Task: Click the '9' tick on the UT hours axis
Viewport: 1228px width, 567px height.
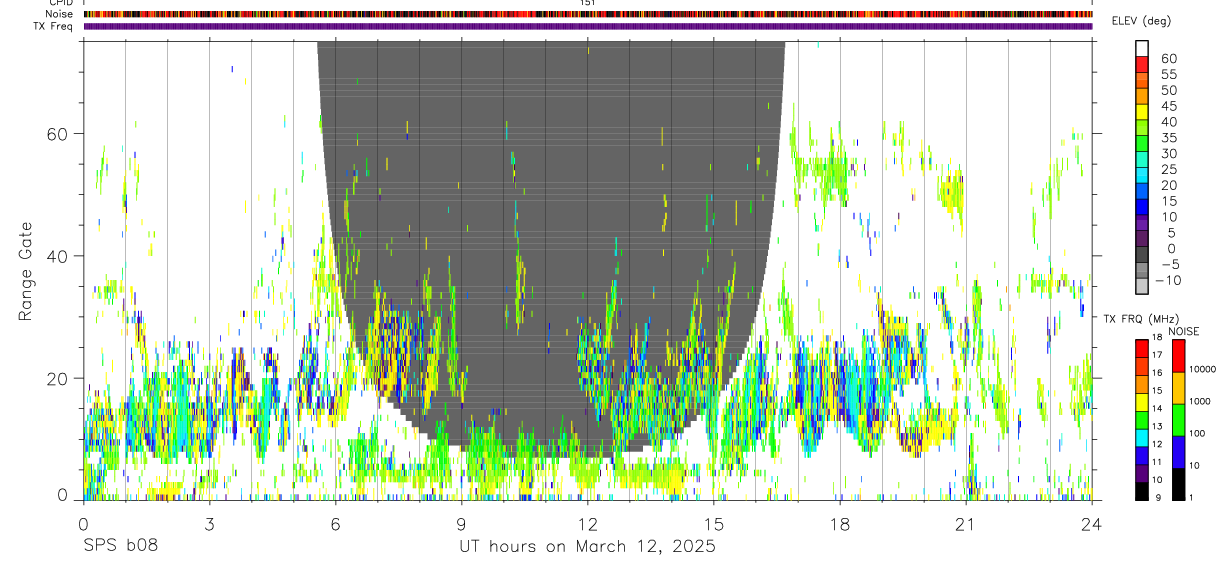Action: pyautogui.click(x=461, y=524)
